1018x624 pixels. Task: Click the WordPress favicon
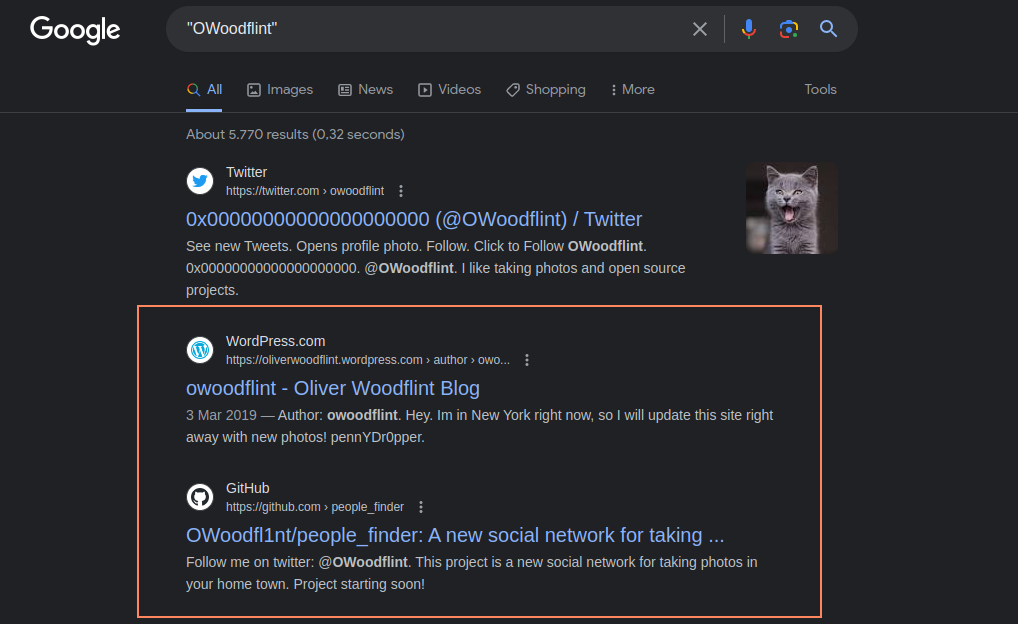pos(200,350)
